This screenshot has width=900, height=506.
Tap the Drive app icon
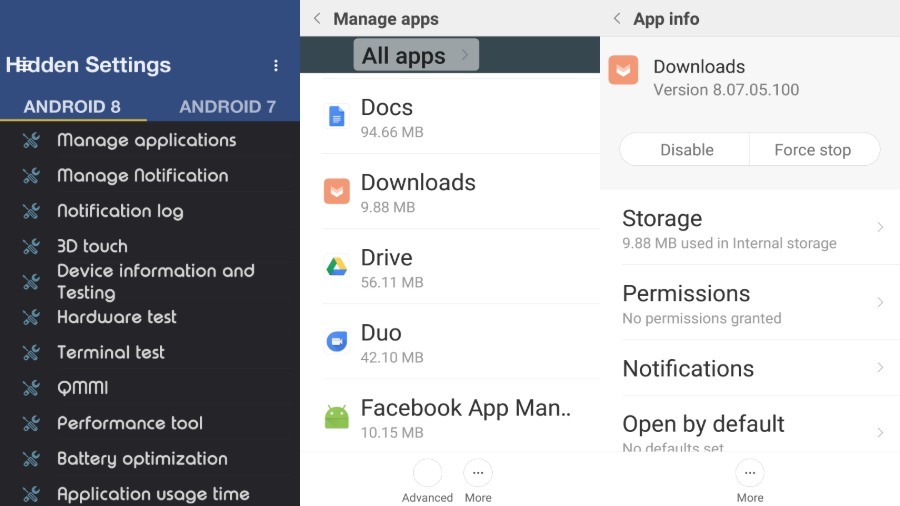coord(337,267)
